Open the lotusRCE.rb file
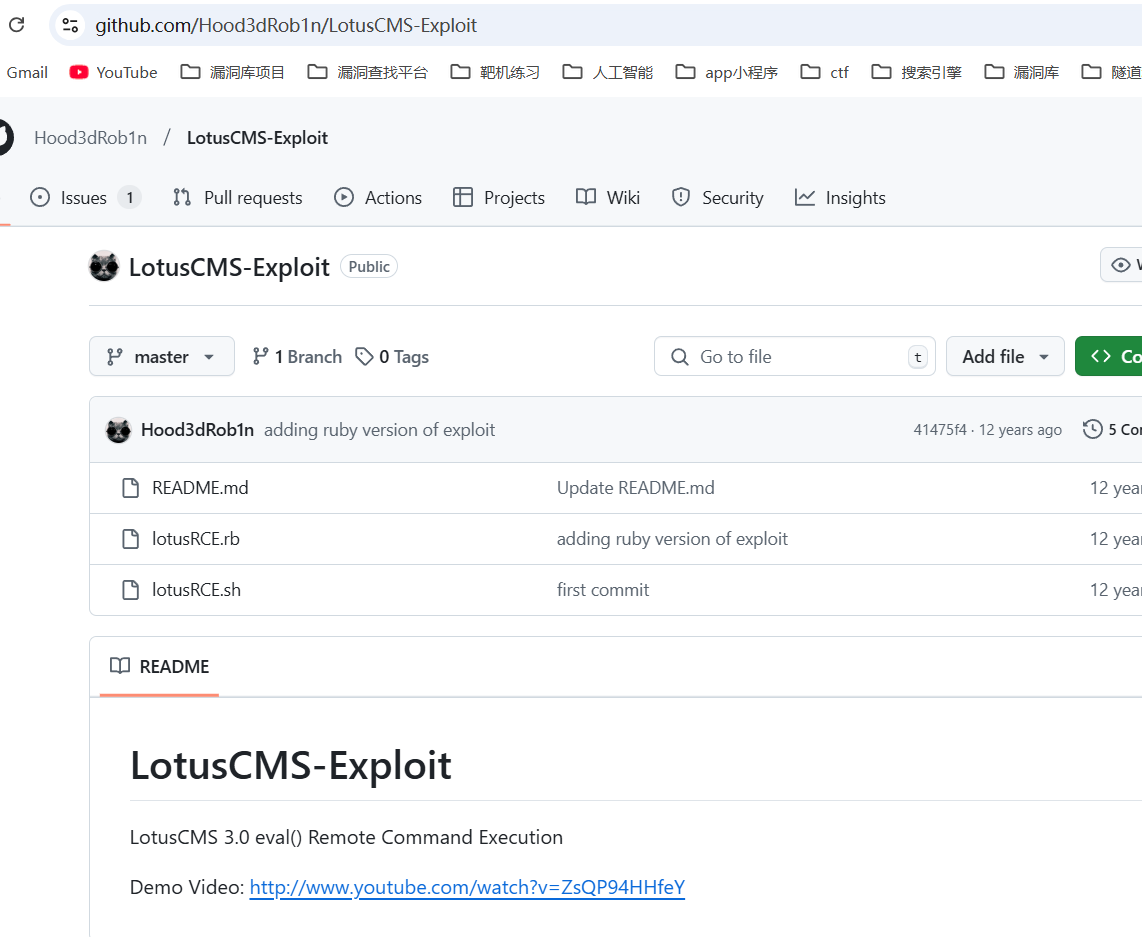This screenshot has width=1142, height=937. (x=195, y=539)
